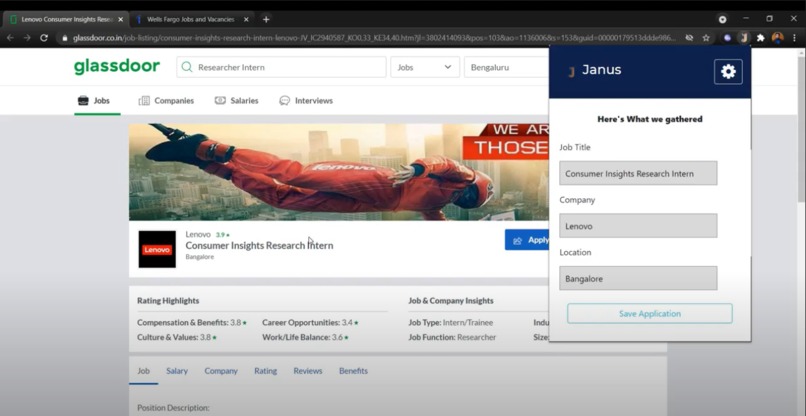Click the Lenovo company name link

tap(198, 234)
